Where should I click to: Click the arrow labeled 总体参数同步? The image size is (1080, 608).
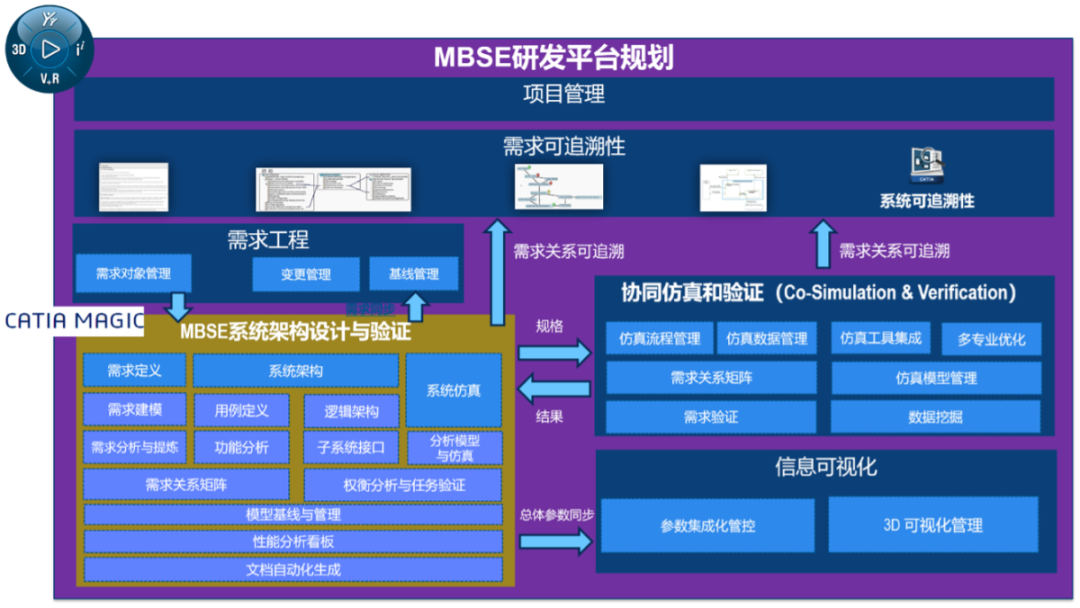pyautogui.click(x=555, y=540)
